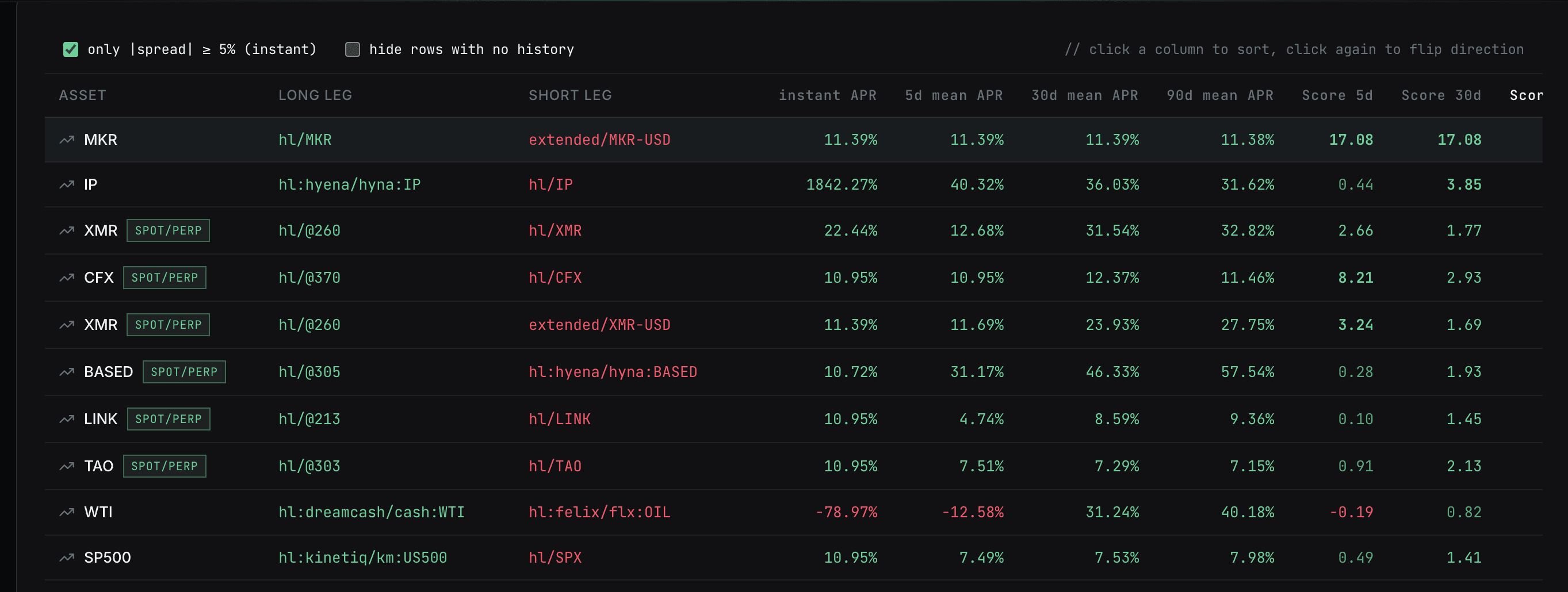Enable hide rows with no history
Screen dimensions: 1568x592
click(353, 49)
